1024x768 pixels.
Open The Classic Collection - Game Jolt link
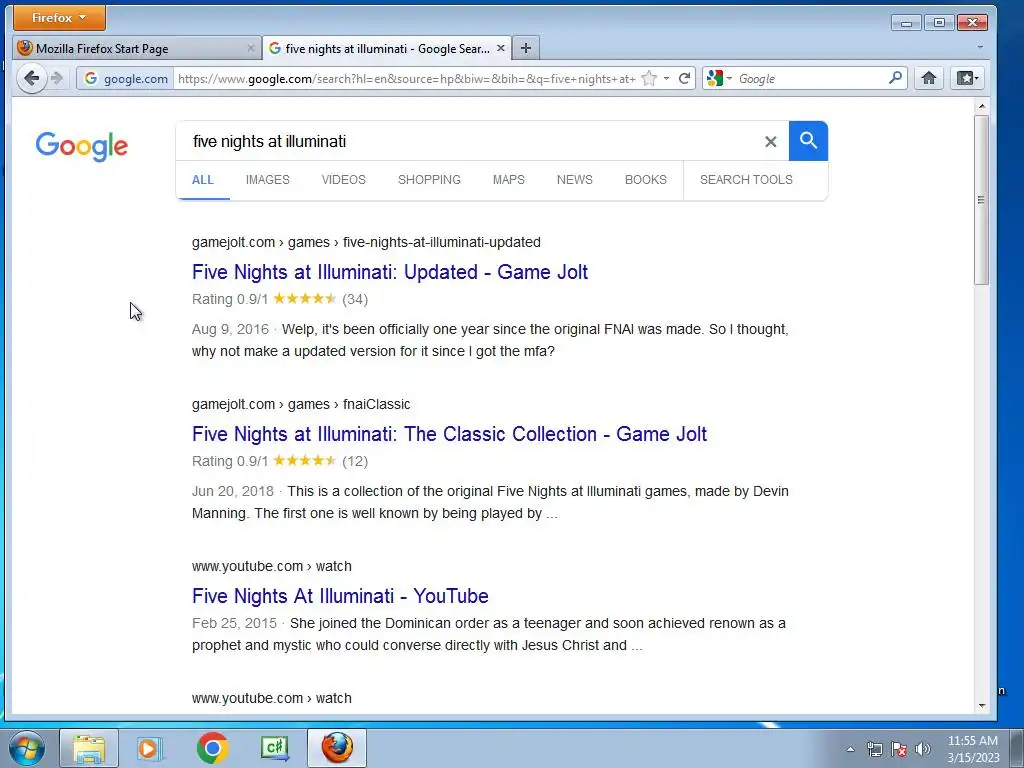click(449, 434)
